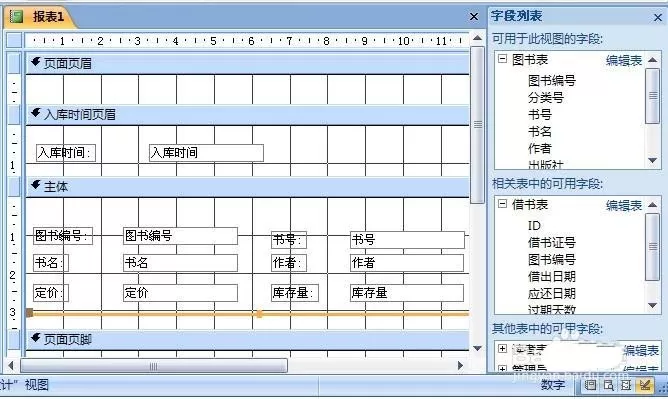Select the 库存量: label control
Screen dimensions: 668x399
click(x=295, y=293)
